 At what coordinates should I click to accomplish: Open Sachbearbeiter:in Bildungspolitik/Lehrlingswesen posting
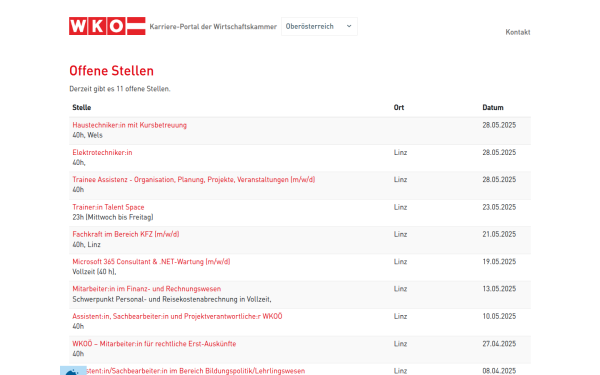[x=195, y=371]
